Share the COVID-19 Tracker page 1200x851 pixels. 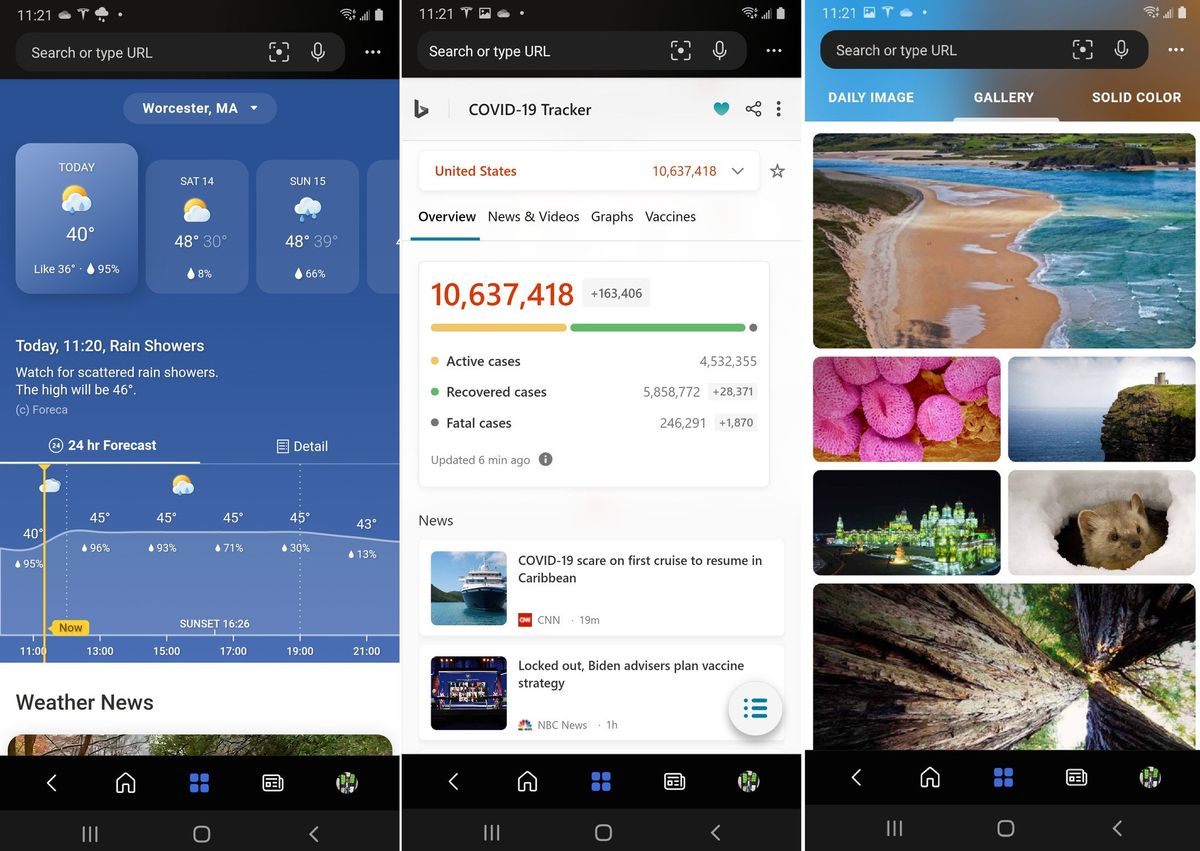pyautogui.click(x=753, y=108)
